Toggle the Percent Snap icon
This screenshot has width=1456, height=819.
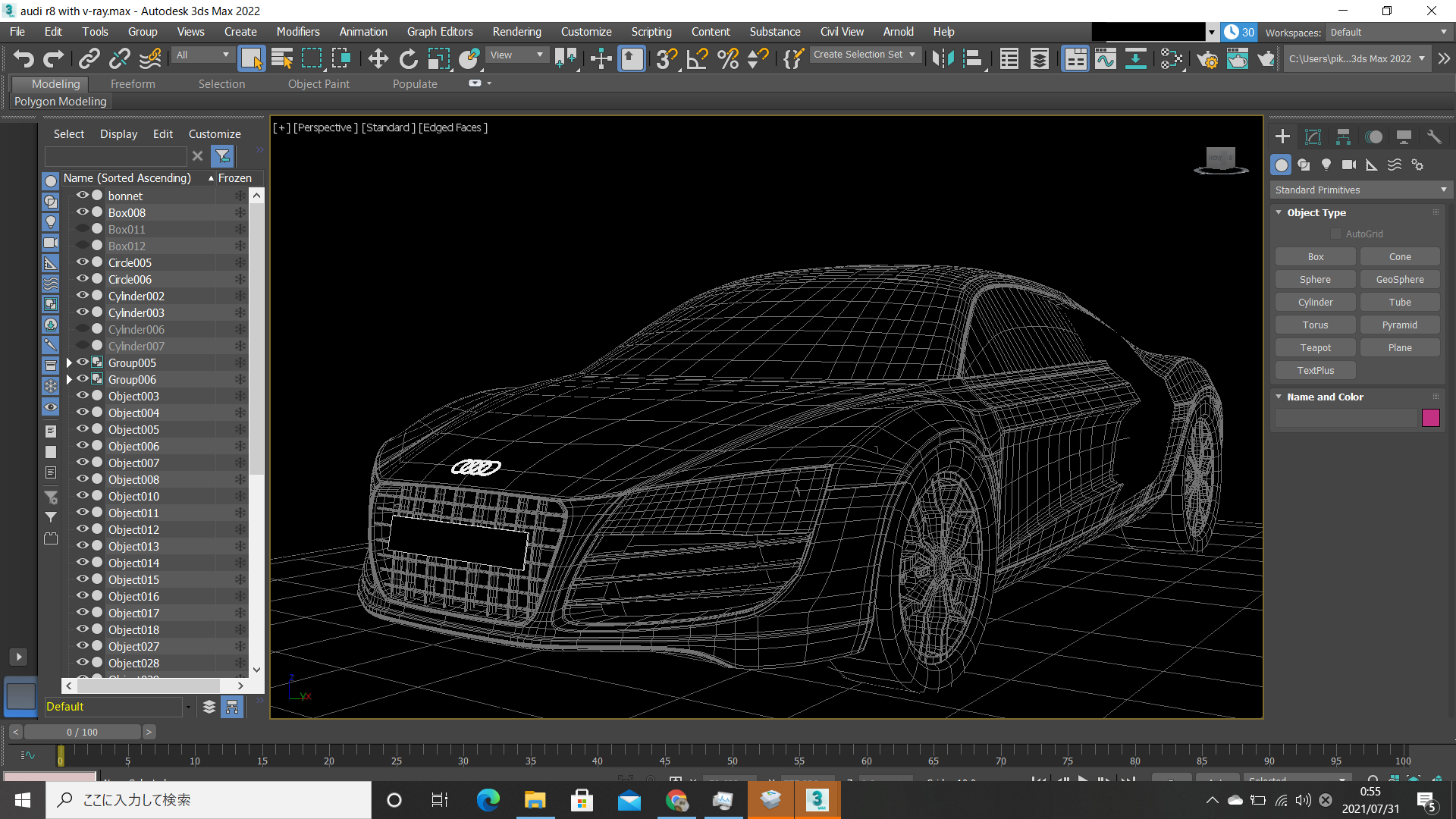tap(728, 58)
